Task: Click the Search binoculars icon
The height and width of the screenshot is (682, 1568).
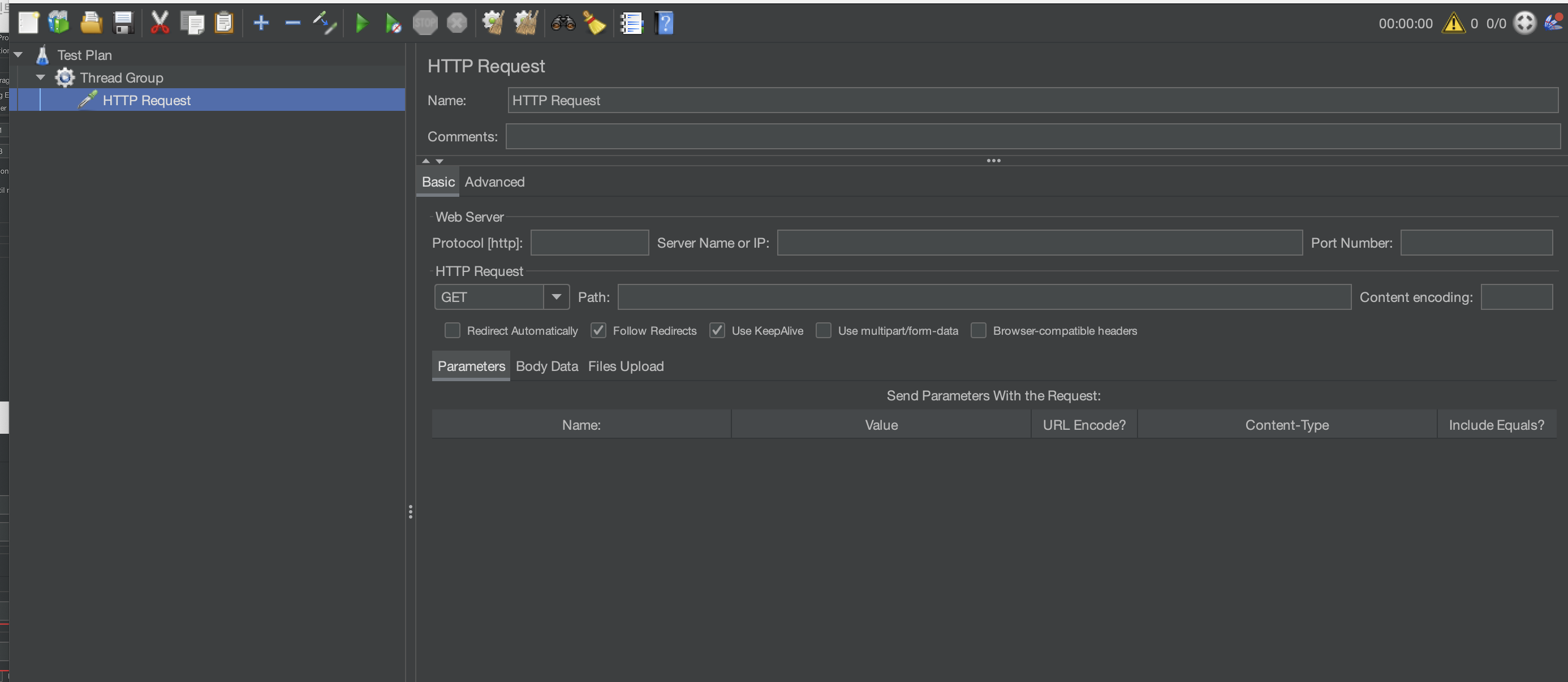Action: pos(562,23)
